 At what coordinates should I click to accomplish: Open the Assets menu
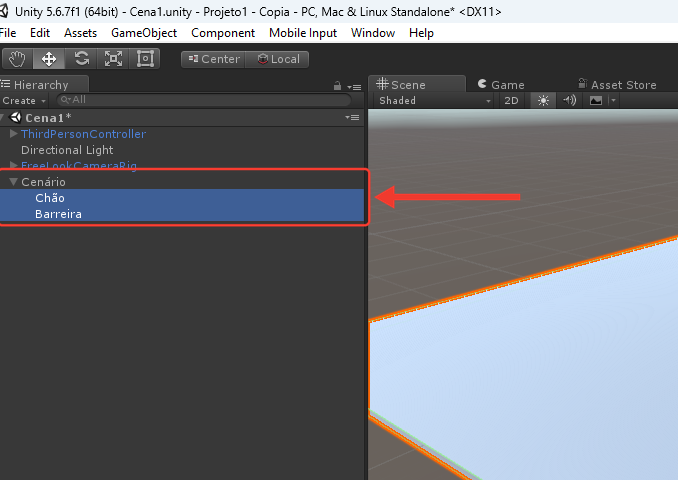[80, 33]
